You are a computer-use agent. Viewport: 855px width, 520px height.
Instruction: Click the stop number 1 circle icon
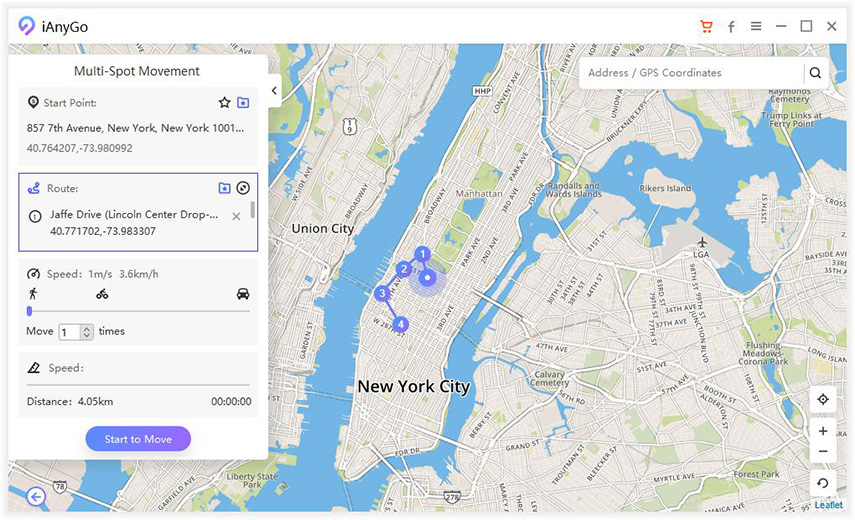[35, 217]
